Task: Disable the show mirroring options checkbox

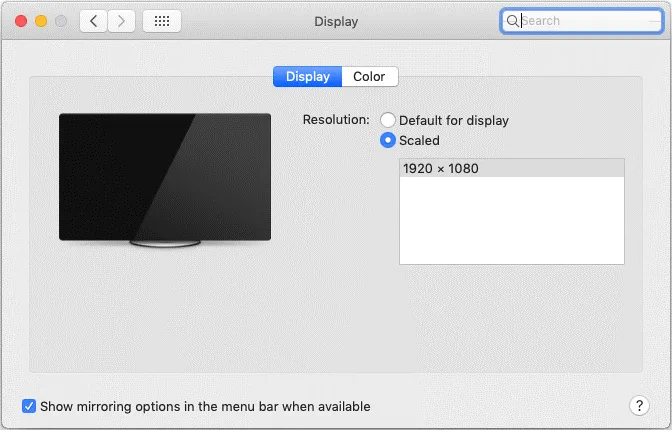Action: tap(30, 406)
